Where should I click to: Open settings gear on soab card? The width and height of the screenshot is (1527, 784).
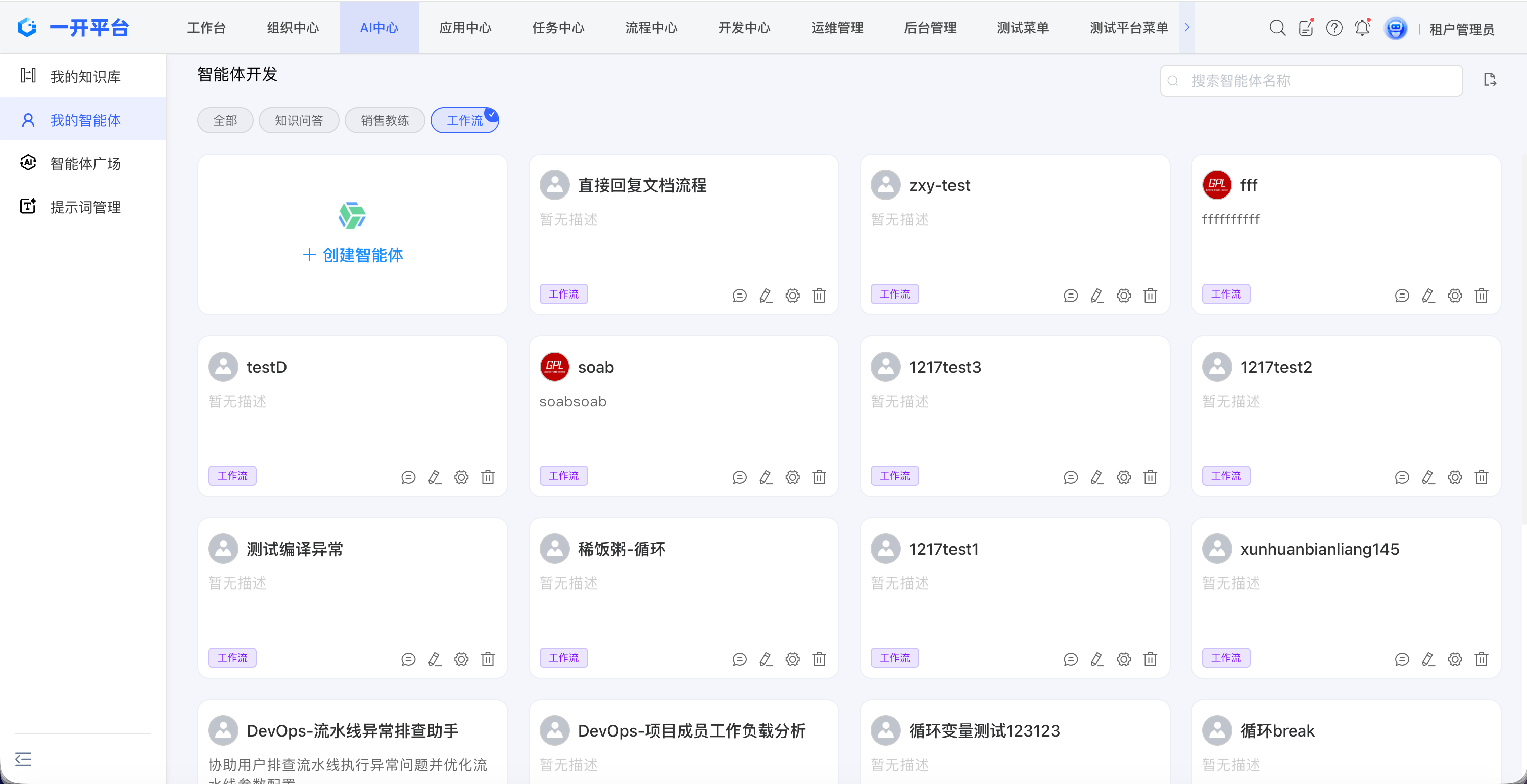tap(792, 477)
